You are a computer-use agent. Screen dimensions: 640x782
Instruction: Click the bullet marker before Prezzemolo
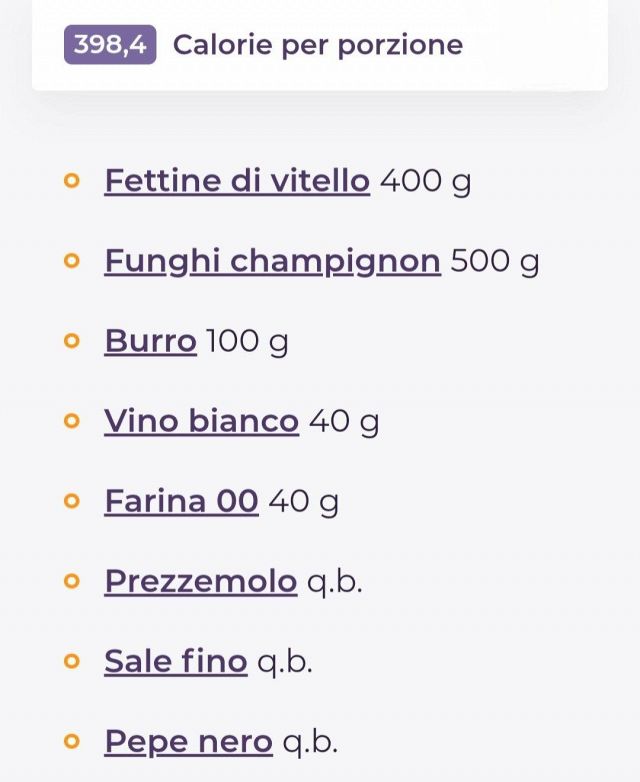72,581
